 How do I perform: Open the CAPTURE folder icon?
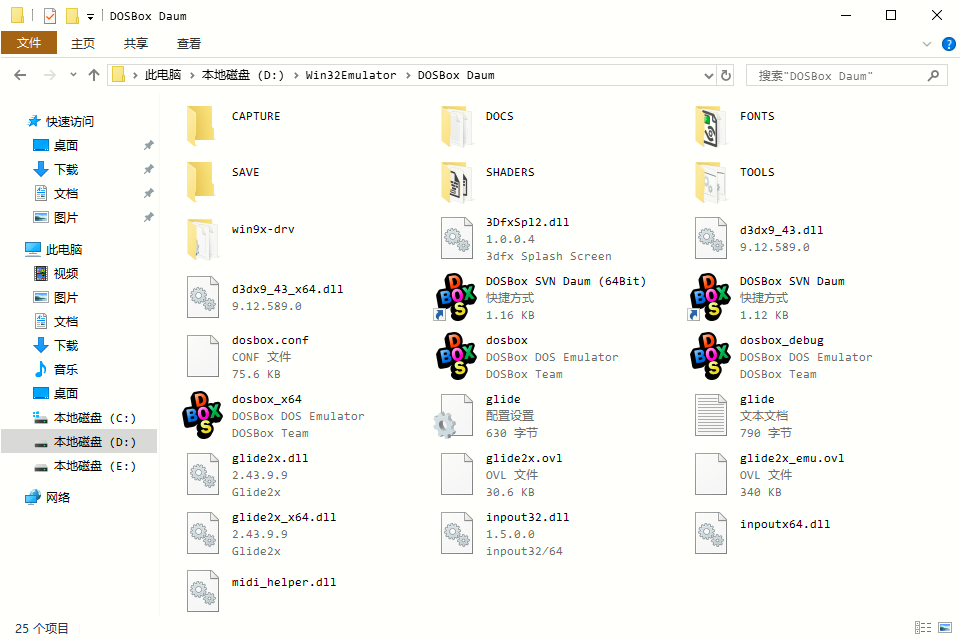202,126
